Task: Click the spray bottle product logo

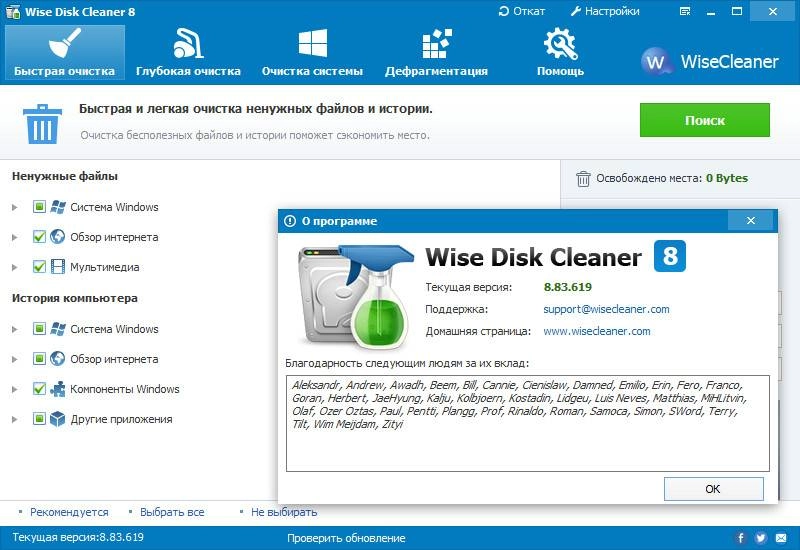Action: [356, 297]
